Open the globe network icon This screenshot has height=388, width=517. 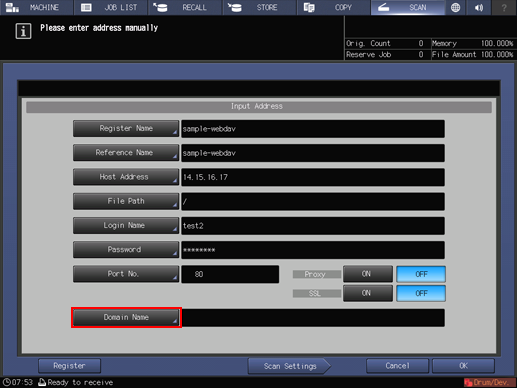pyautogui.click(x=455, y=7)
